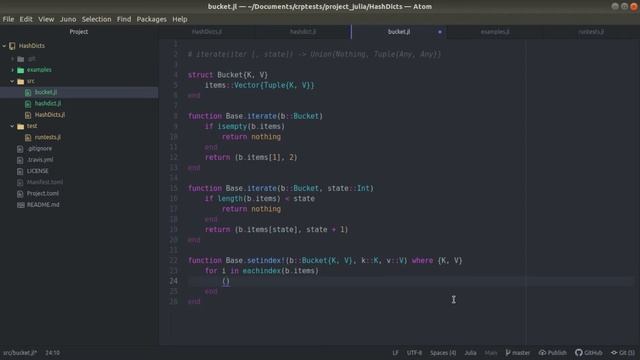Click the .travis.yml file icon
640x360 pixels.
(20, 160)
